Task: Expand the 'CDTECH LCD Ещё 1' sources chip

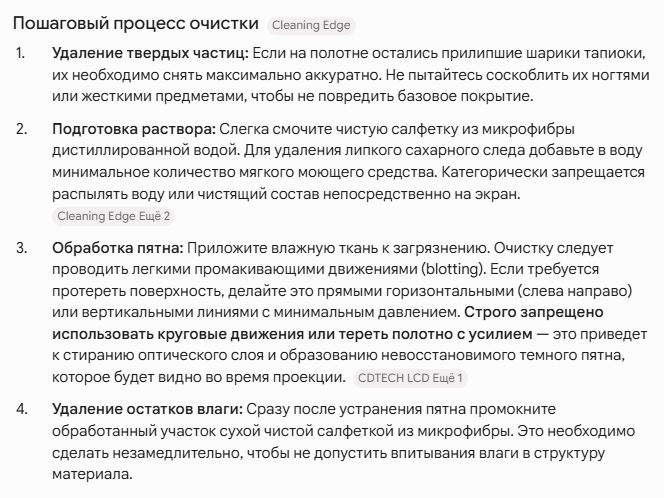Action: 410,378
